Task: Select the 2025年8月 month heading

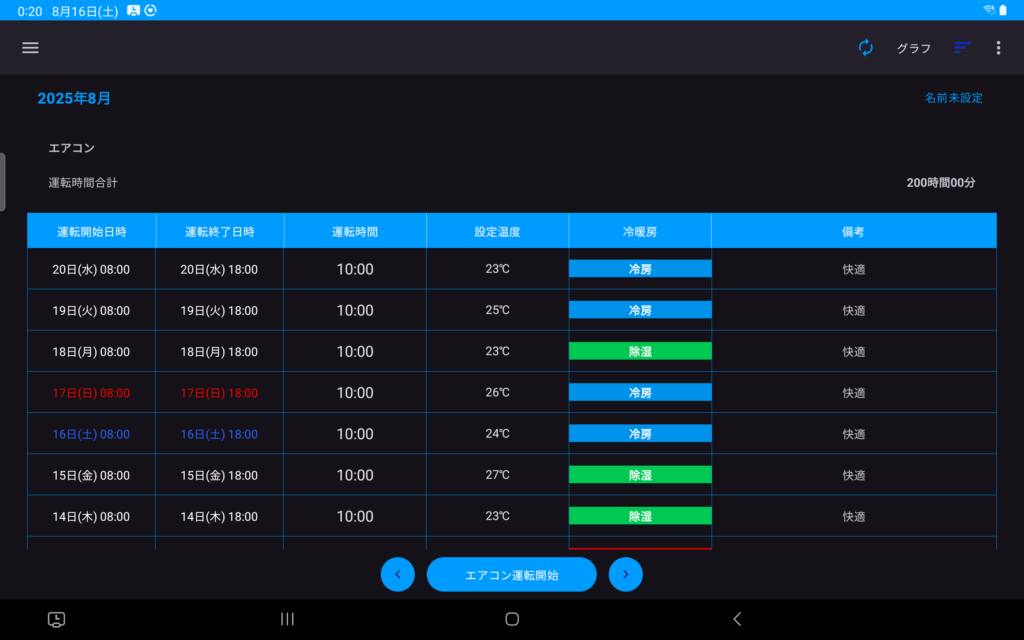Action: (74, 98)
